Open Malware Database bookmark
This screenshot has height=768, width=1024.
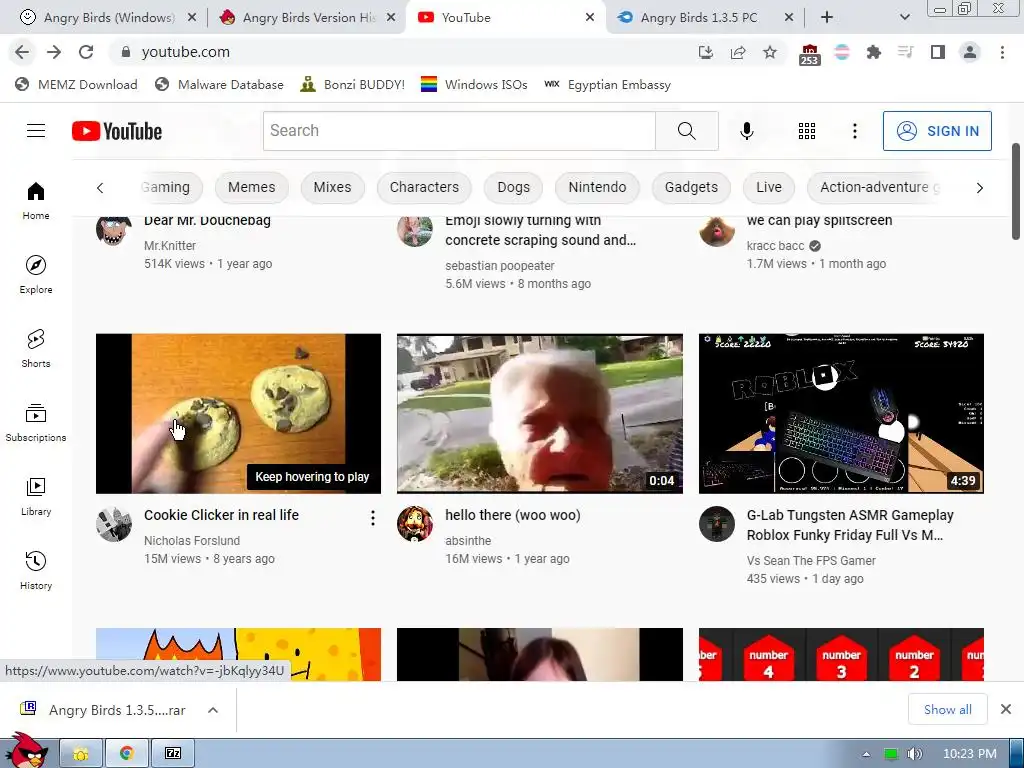tap(219, 84)
